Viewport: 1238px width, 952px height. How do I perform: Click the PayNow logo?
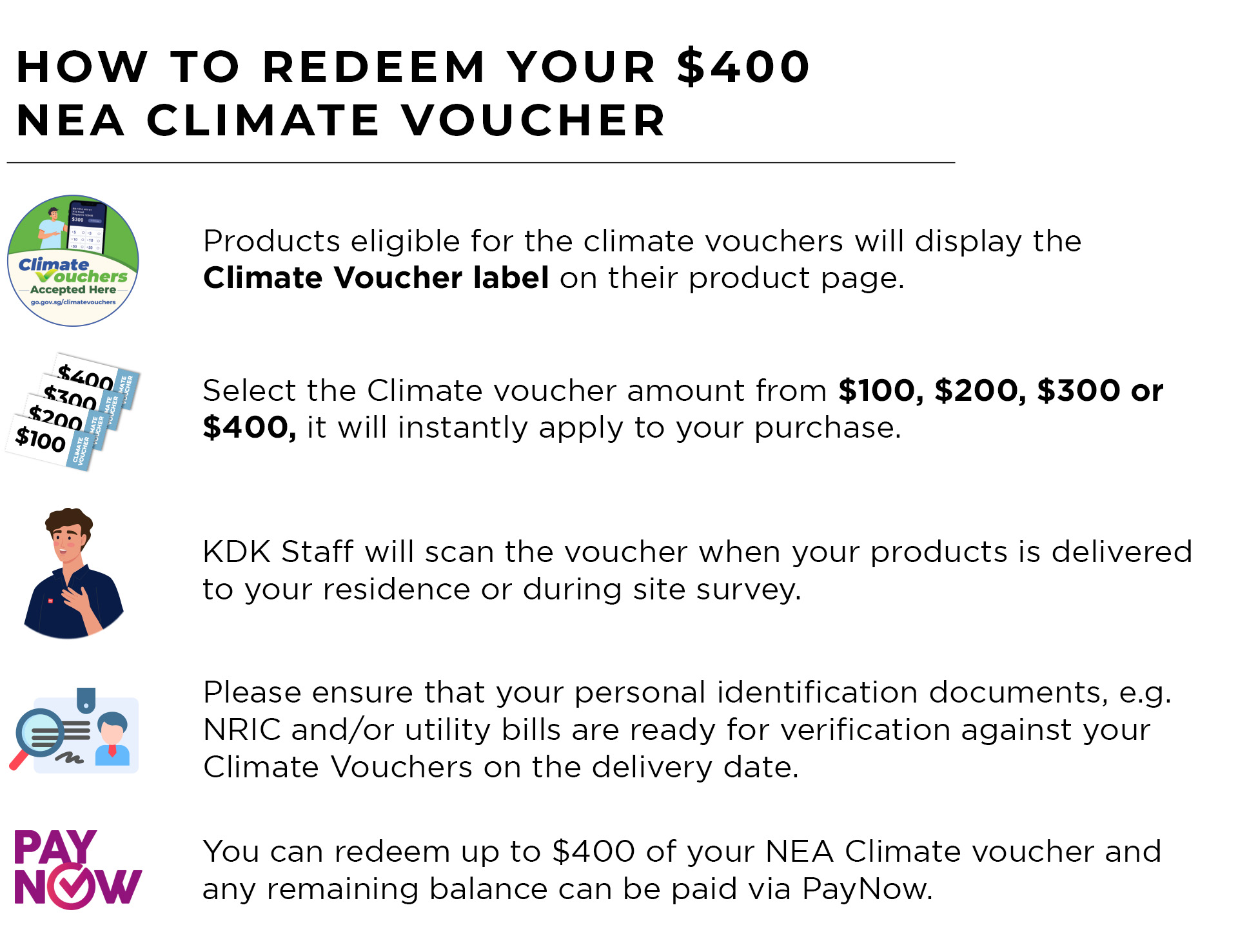[x=76, y=868]
